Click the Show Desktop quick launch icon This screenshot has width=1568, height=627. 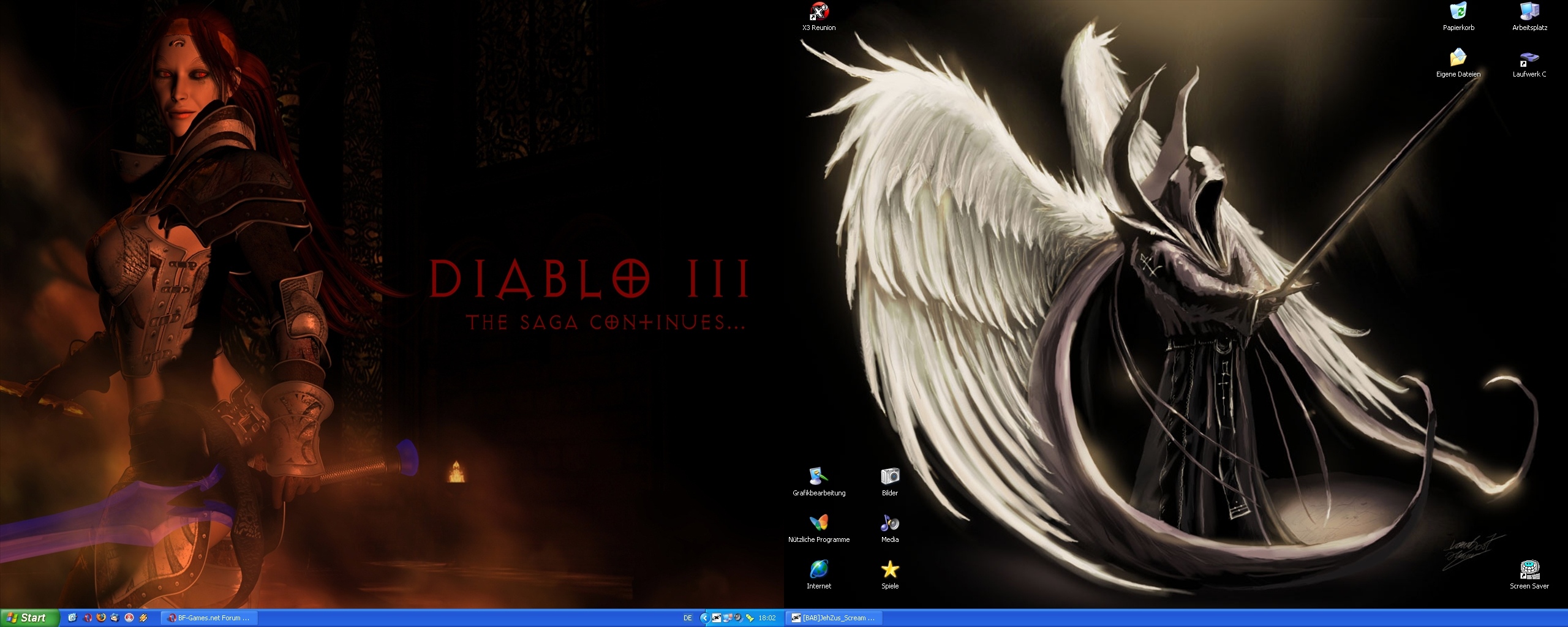72,618
